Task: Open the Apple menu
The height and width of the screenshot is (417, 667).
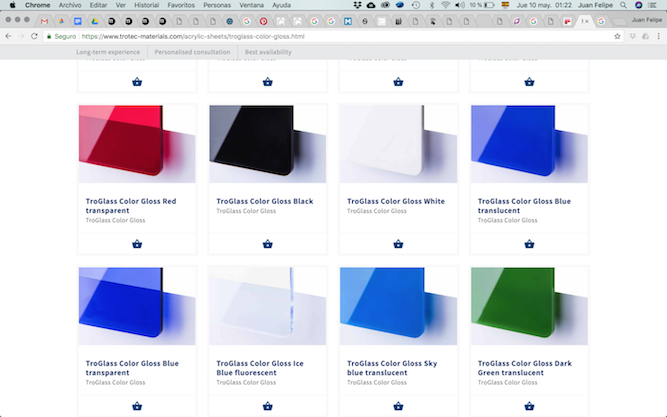Action: pos(12,5)
